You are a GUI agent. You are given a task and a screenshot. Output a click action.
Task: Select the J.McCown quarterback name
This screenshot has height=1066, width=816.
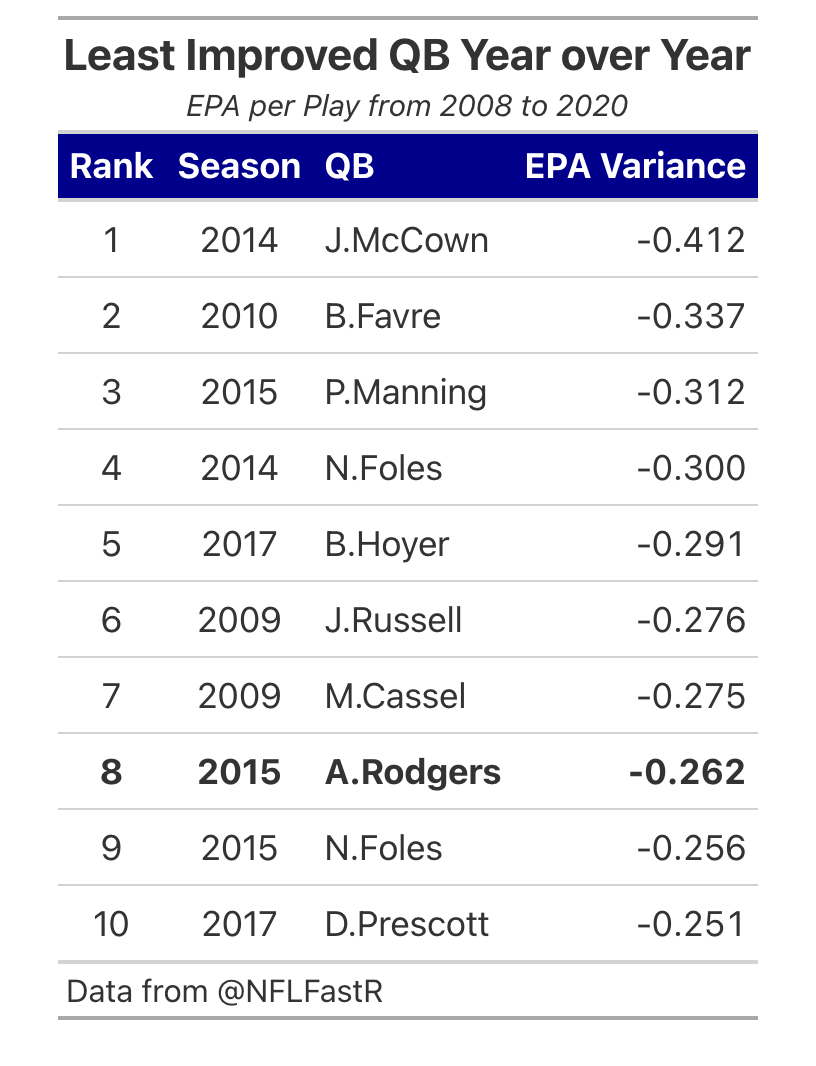coord(407,240)
